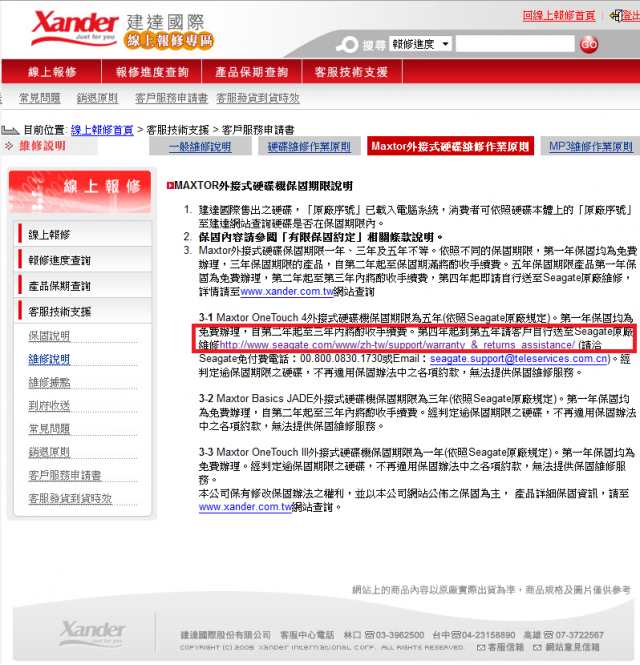The image size is (640, 665).
Task: Select Maxtor外接式硬碟維修作業原則 tab
Action: pyautogui.click(x=450, y=146)
